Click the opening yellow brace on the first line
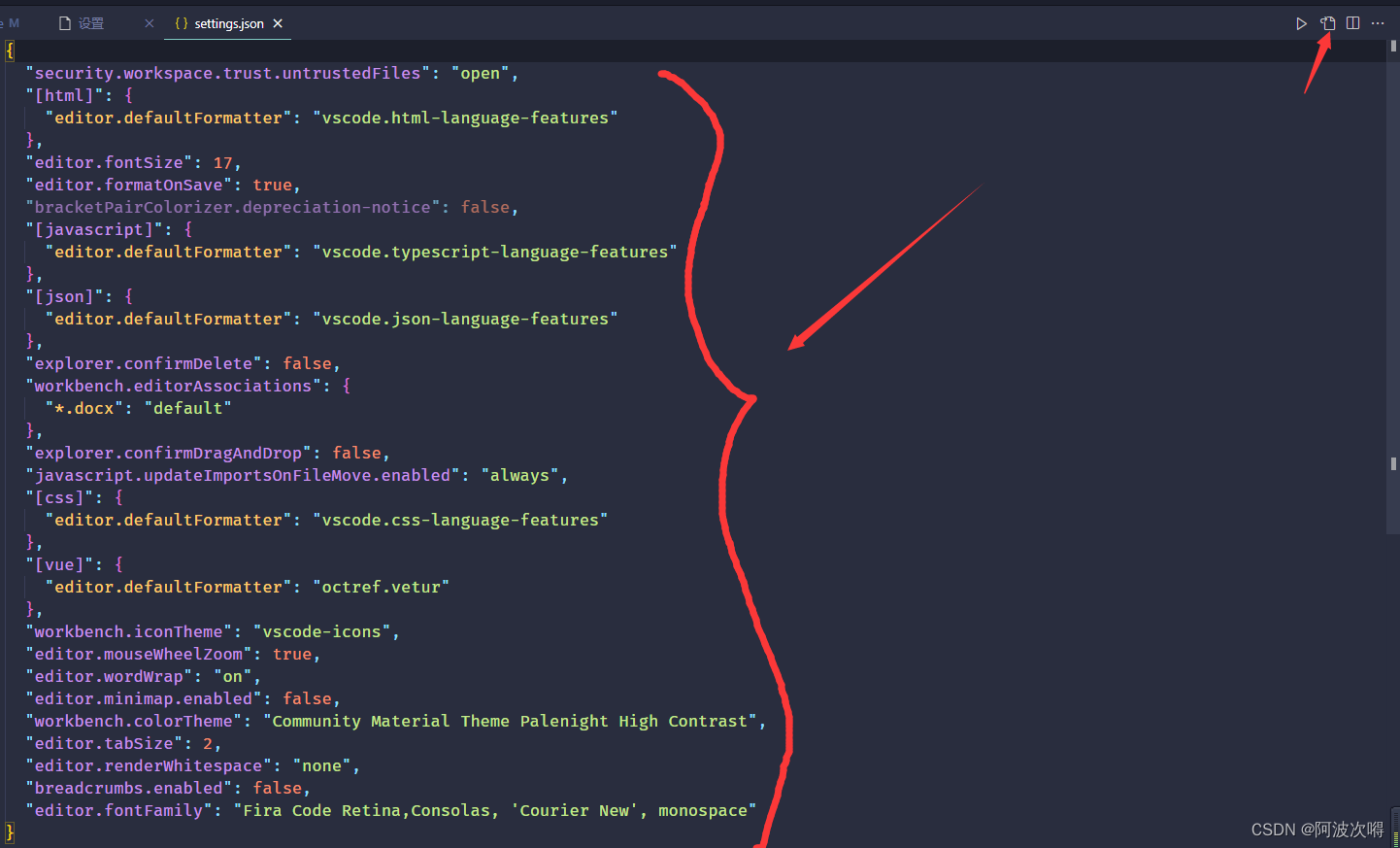The image size is (1400, 848). point(11,51)
